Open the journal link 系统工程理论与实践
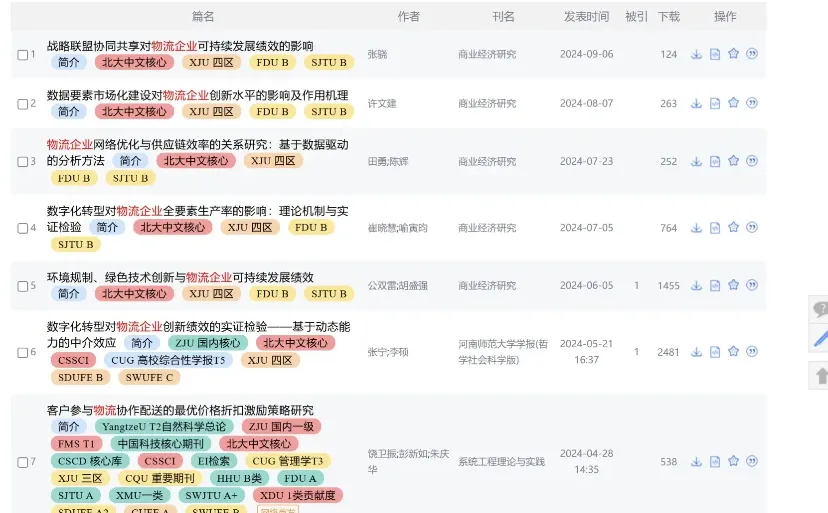The height and width of the screenshot is (513, 828). pos(501,462)
